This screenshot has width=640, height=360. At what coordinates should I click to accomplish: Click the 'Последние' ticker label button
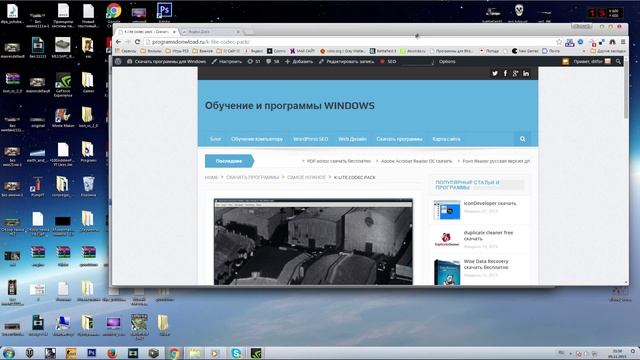[x=229, y=161]
